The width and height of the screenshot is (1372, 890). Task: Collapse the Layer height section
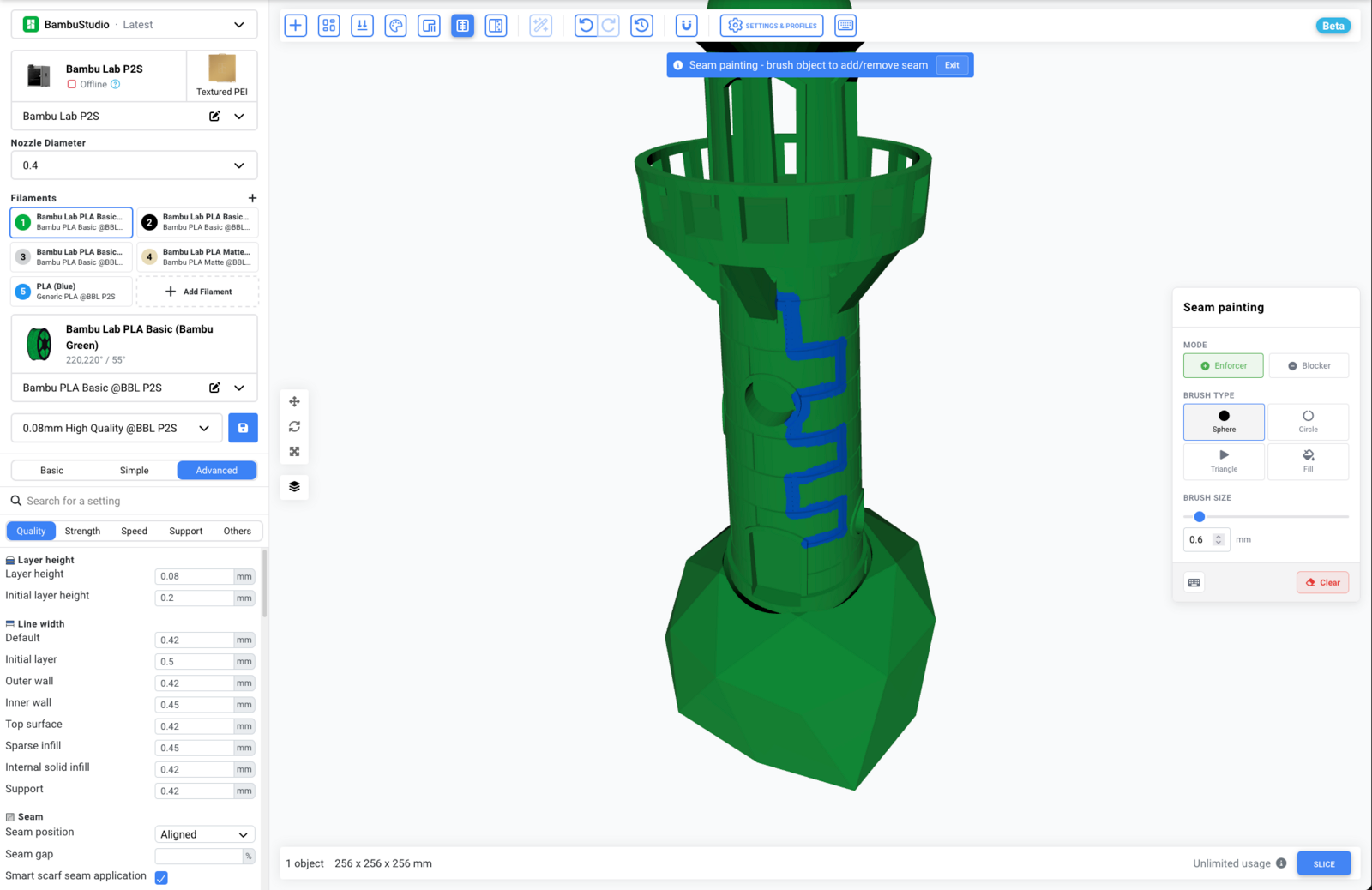pyautogui.click(x=40, y=560)
